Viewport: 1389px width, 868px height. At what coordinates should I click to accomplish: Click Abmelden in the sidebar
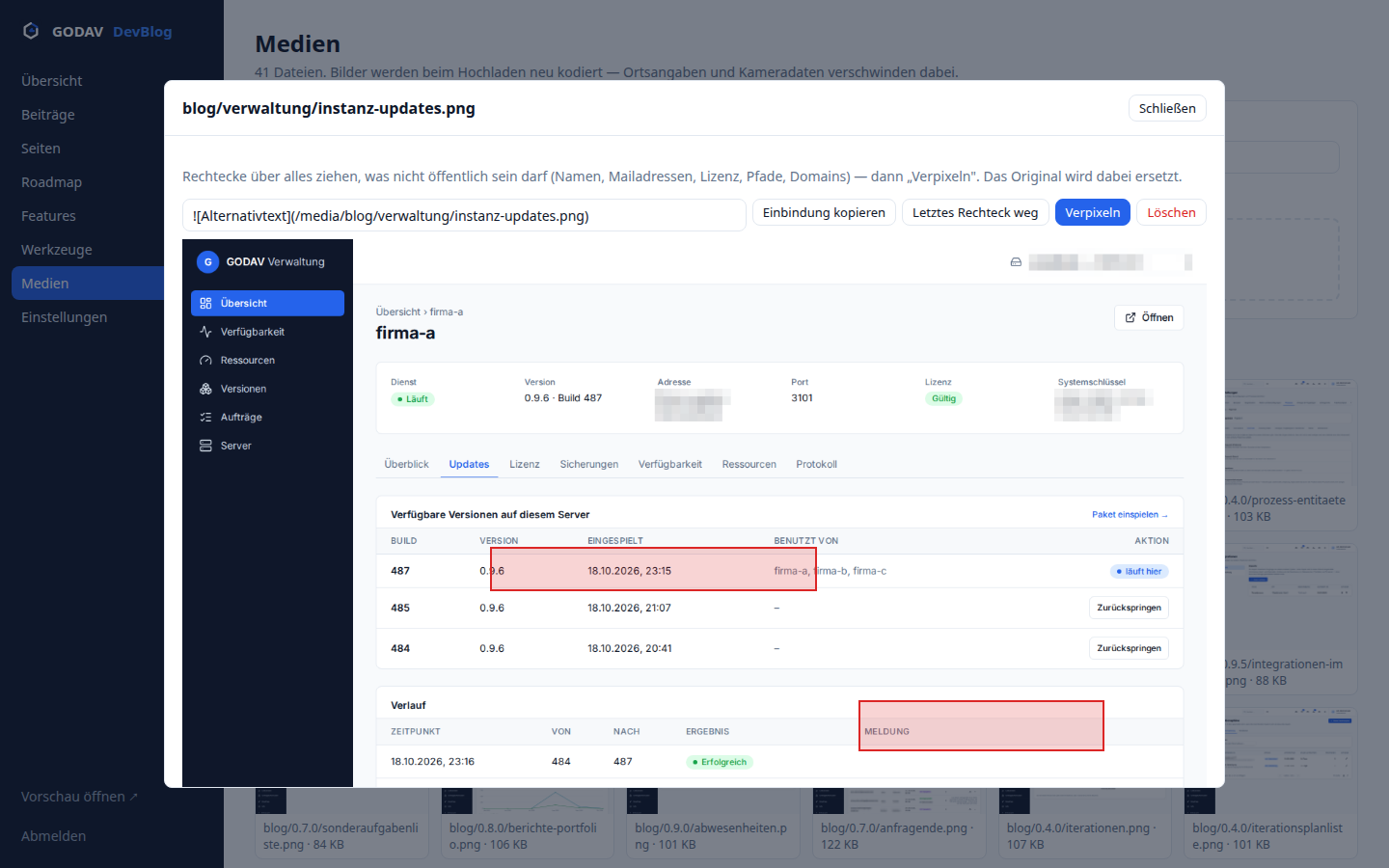(x=53, y=836)
